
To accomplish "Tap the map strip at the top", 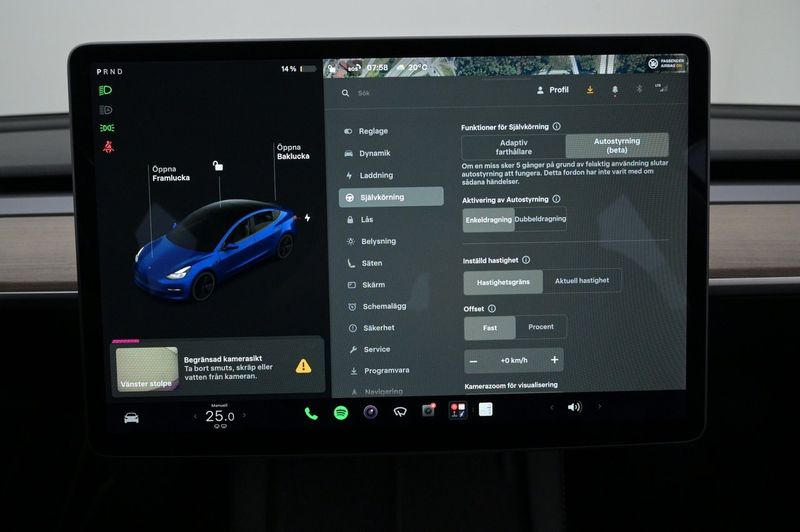I will point(505,66).
